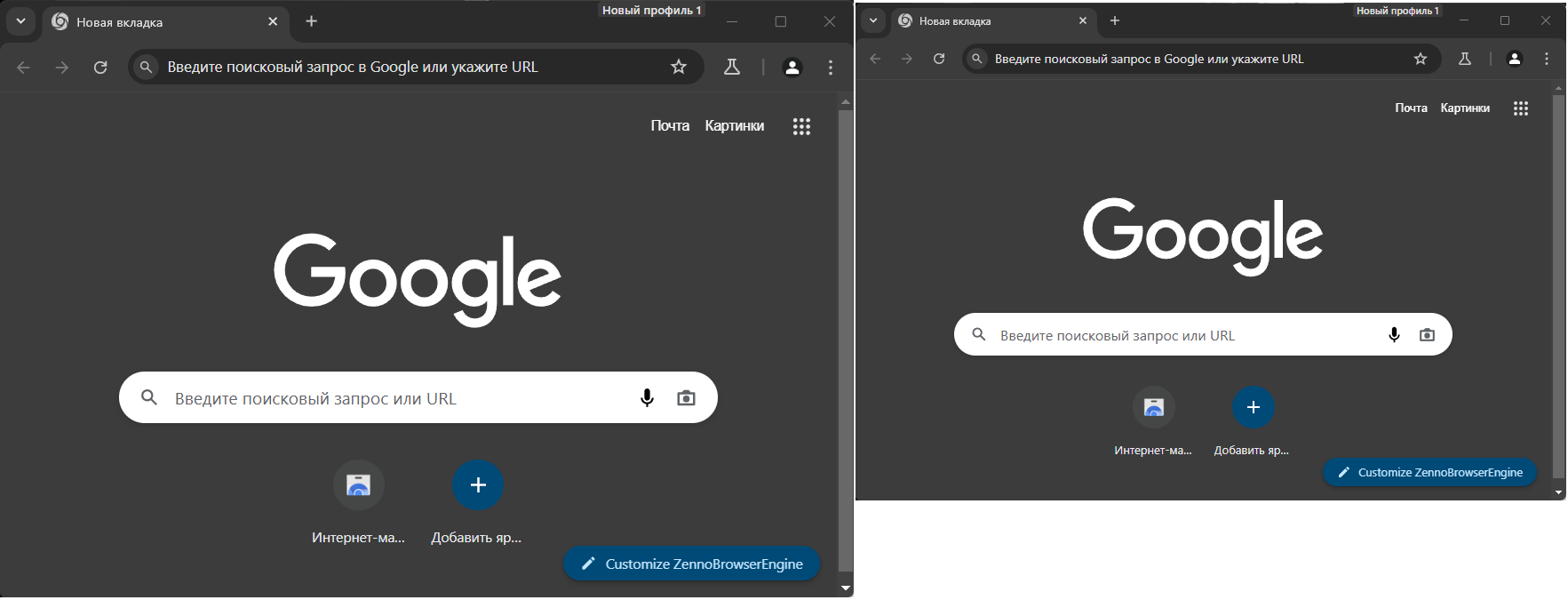Screen dimensions: 1568x600
Task: Minimize the right browser window
Action: click(1463, 20)
